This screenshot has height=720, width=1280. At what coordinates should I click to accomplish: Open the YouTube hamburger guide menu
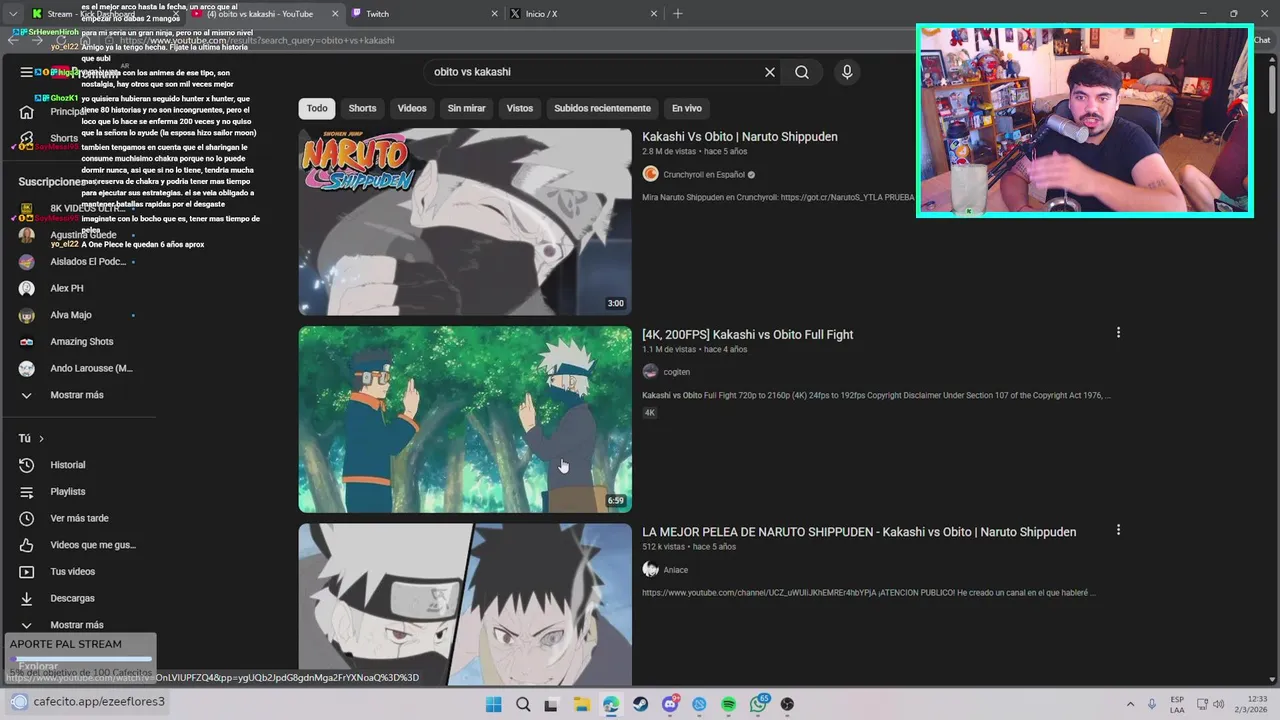[27, 72]
